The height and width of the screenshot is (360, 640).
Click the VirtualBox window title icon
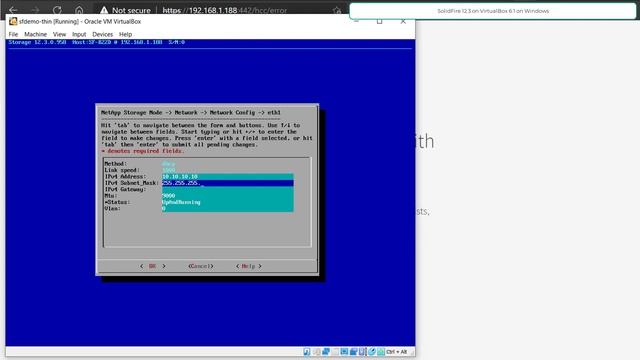click(x=13, y=21)
